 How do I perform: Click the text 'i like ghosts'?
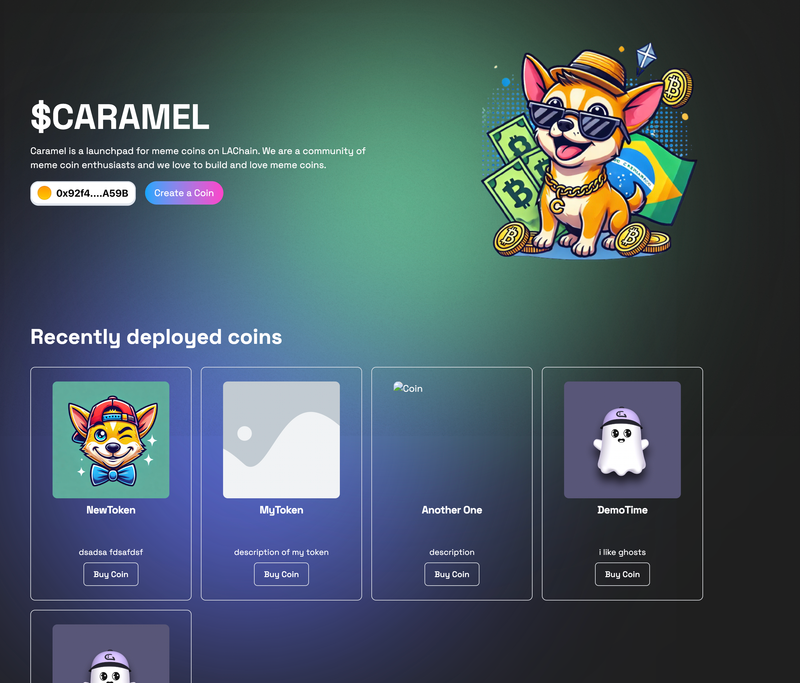(x=622, y=552)
